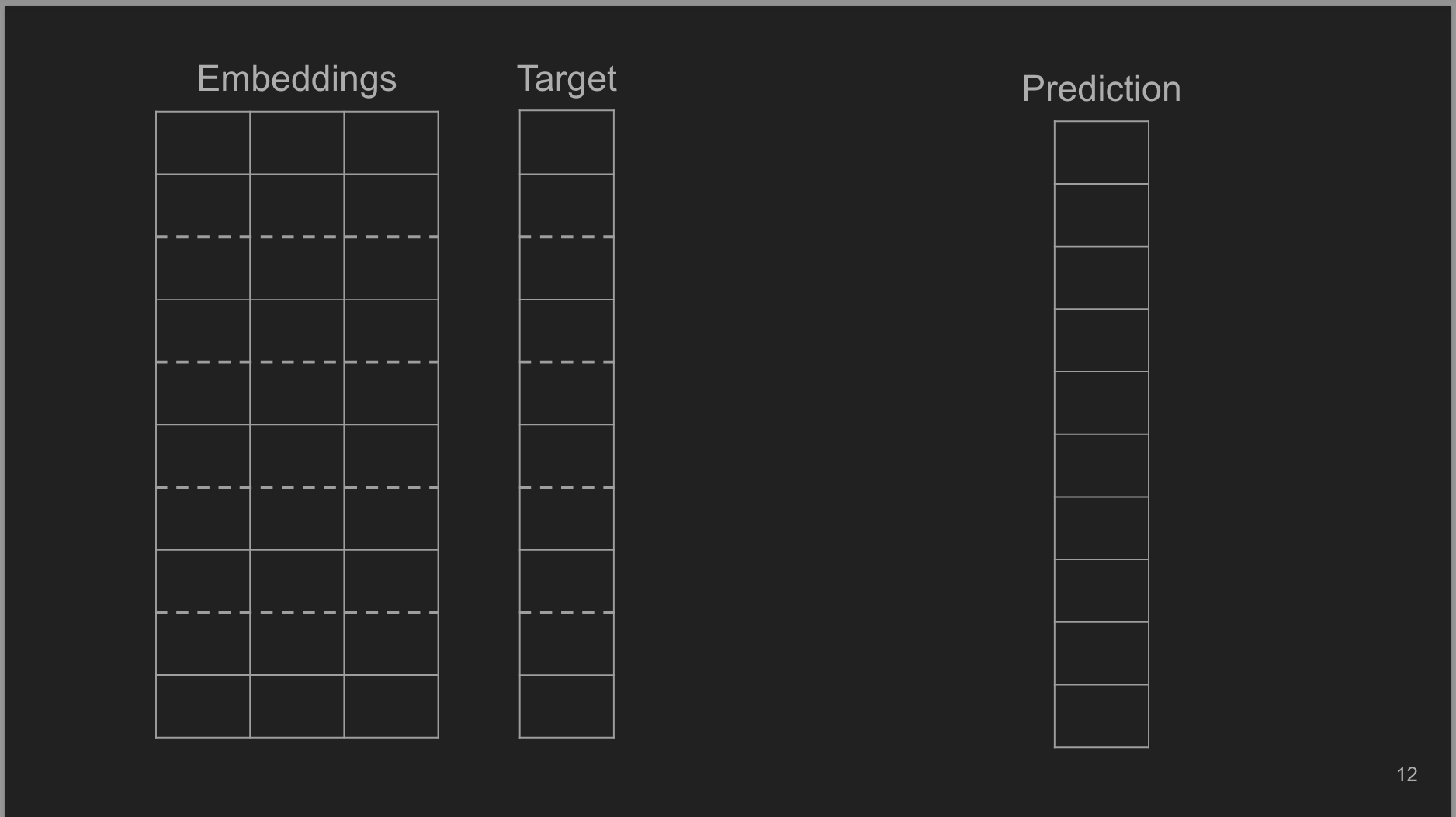Click ninth cell of the Prediction column
Viewport: 1456px width, 817px height.
[1101, 653]
